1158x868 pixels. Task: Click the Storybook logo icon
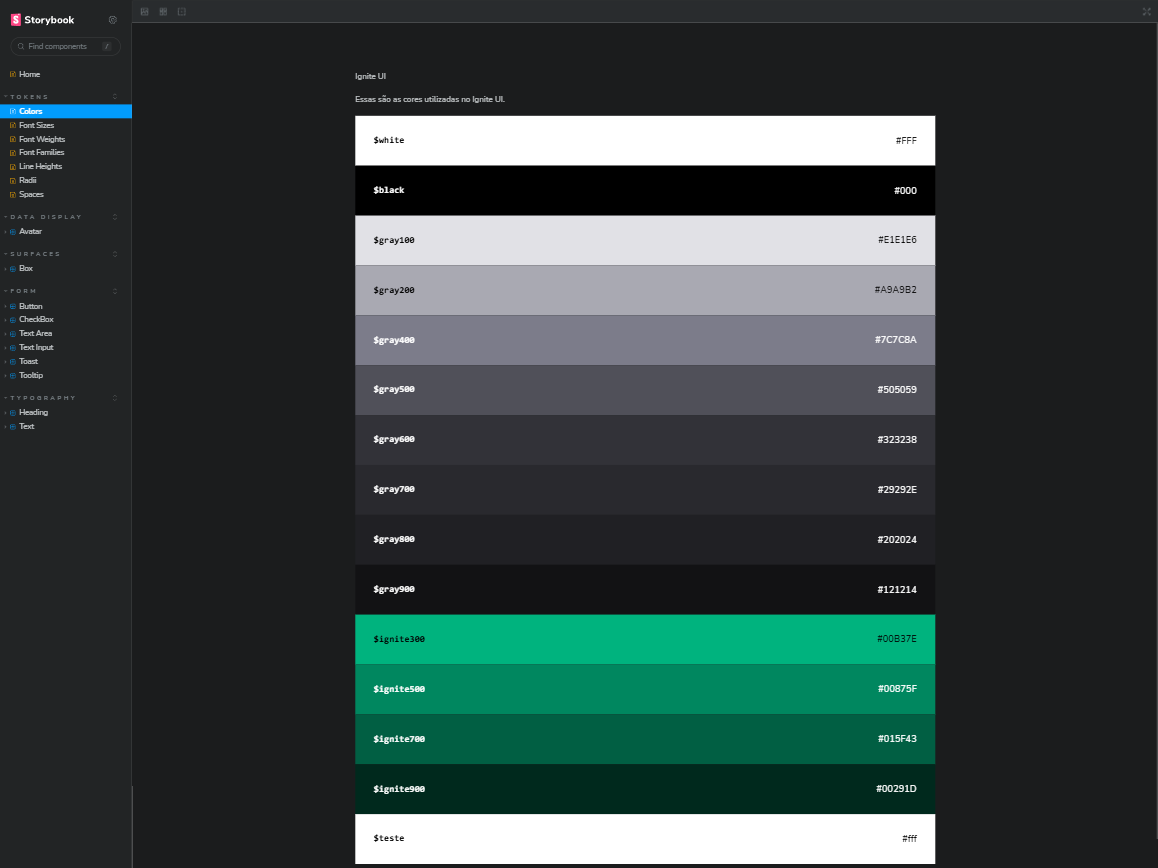(x=14, y=19)
